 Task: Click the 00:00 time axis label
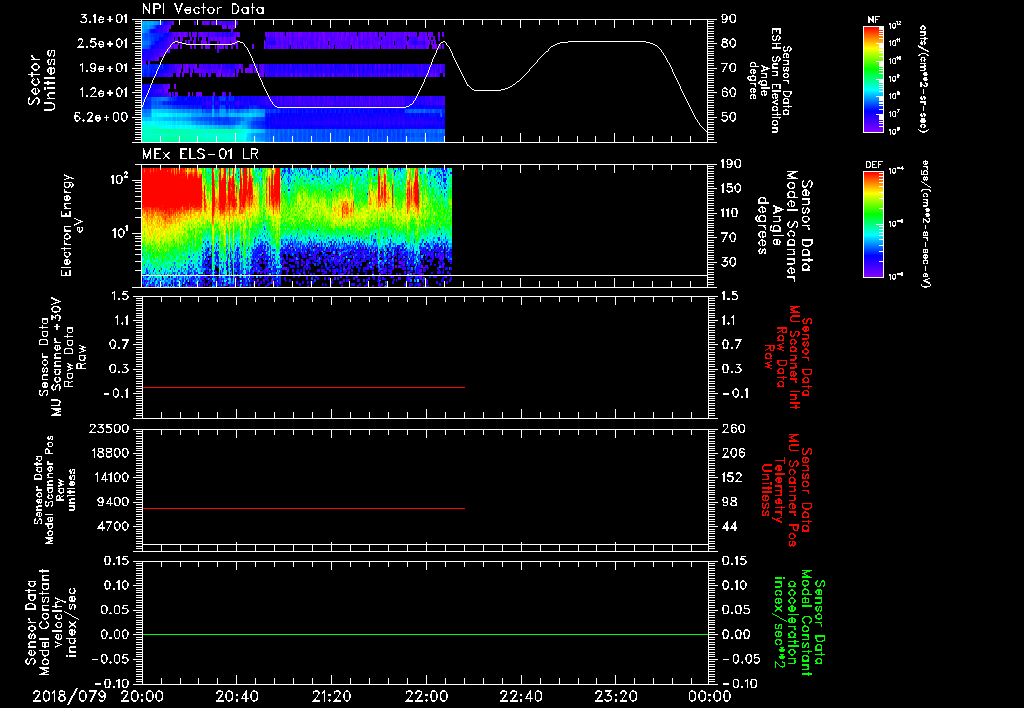coord(710,696)
